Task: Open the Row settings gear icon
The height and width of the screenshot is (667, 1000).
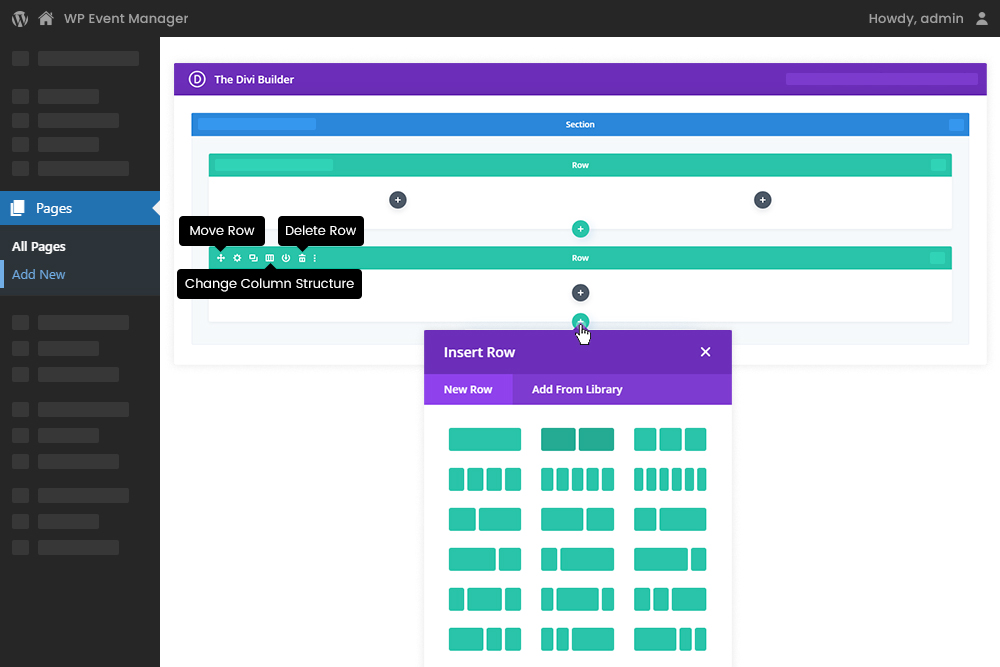Action: [x=237, y=258]
